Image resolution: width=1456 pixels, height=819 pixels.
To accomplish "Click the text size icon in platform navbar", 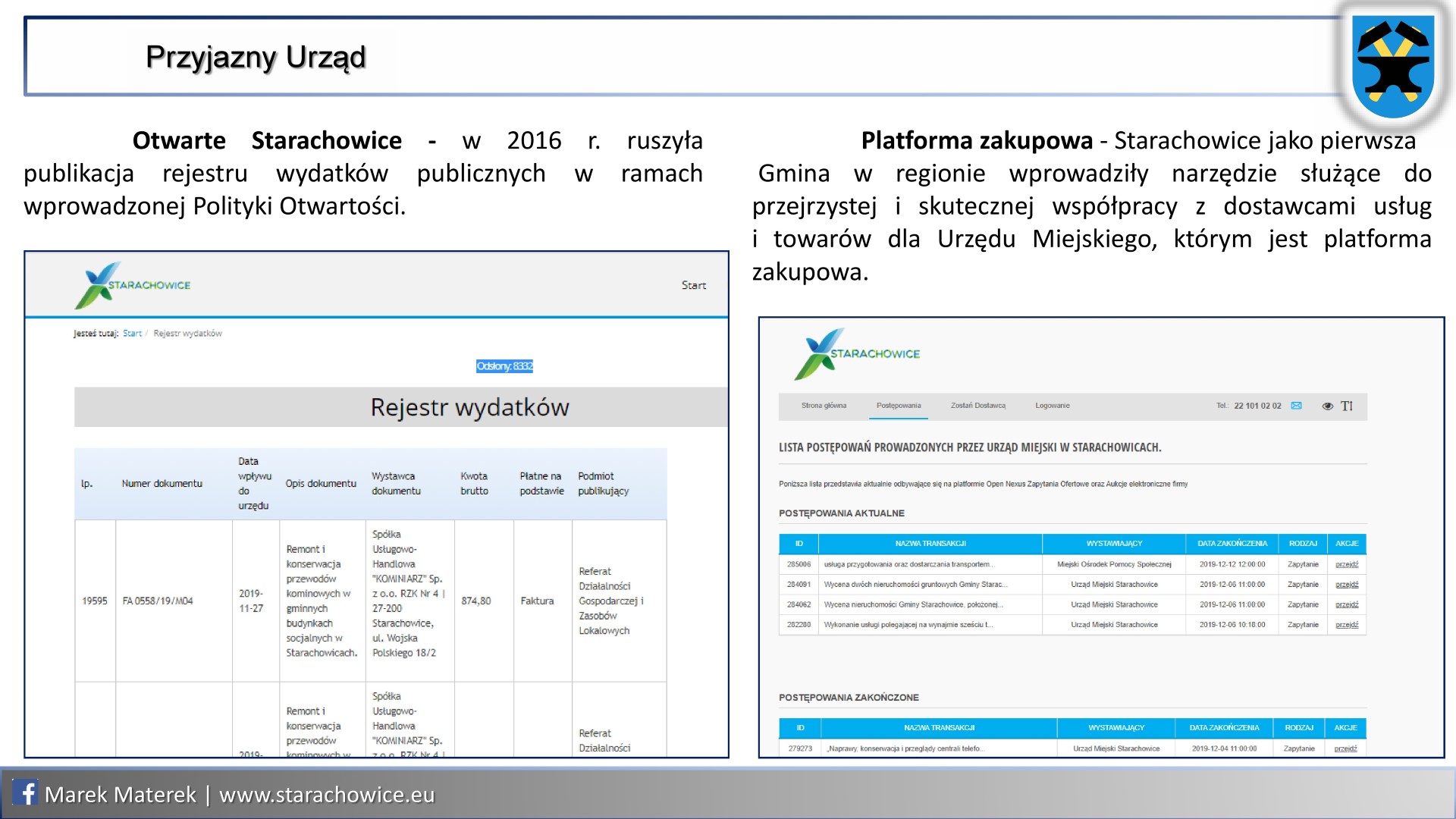I will pyautogui.click(x=1347, y=406).
